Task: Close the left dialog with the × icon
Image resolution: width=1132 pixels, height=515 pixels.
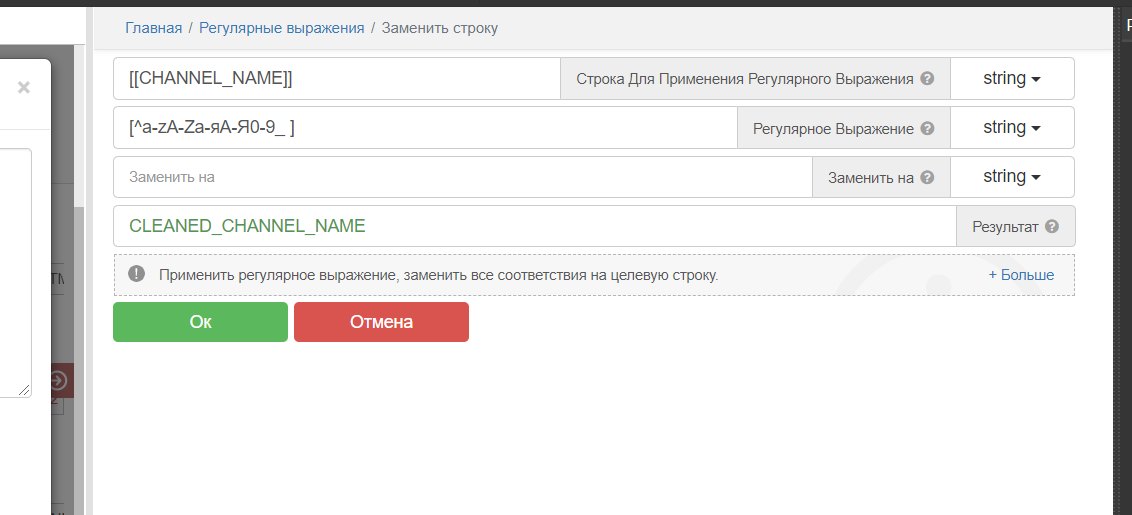Action: tap(24, 88)
